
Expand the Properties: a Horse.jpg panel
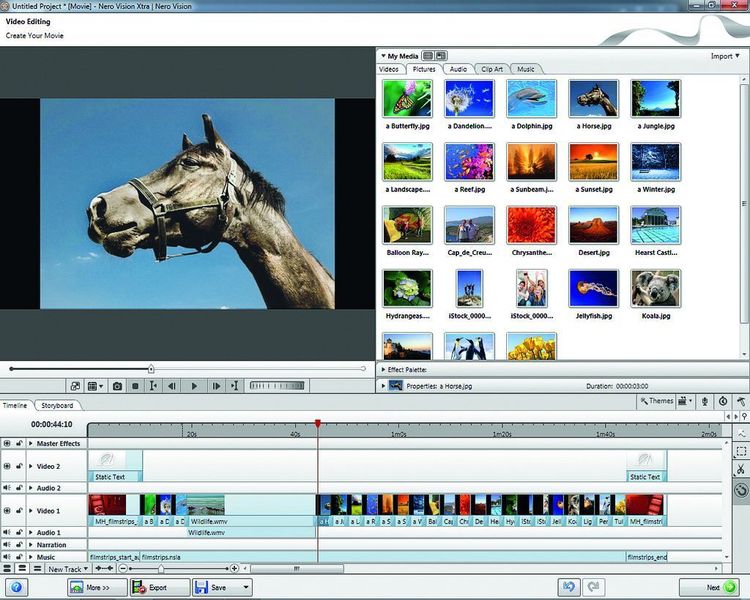point(383,386)
